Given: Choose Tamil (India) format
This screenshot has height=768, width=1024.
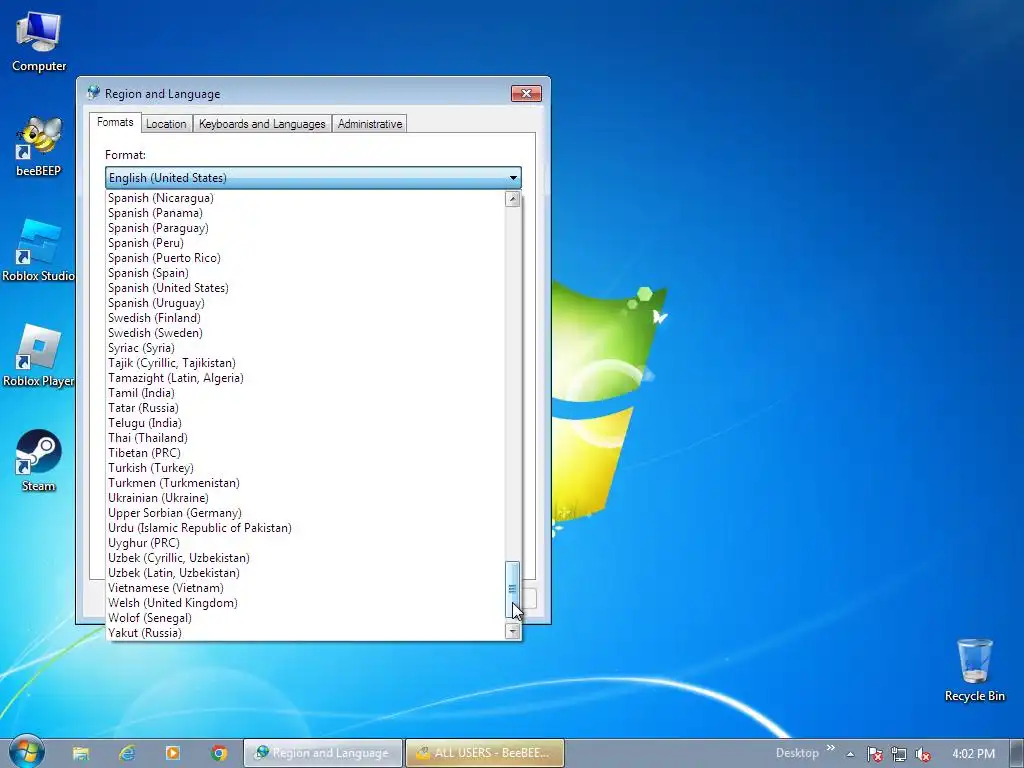Looking at the screenshot, I should tap(306, 393).
